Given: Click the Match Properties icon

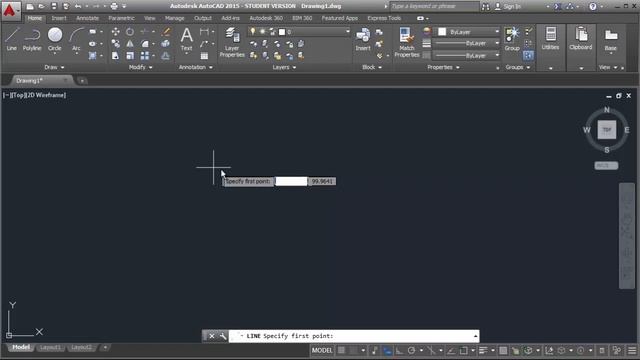Looking at the screenshot, I should tap(407, 42).
